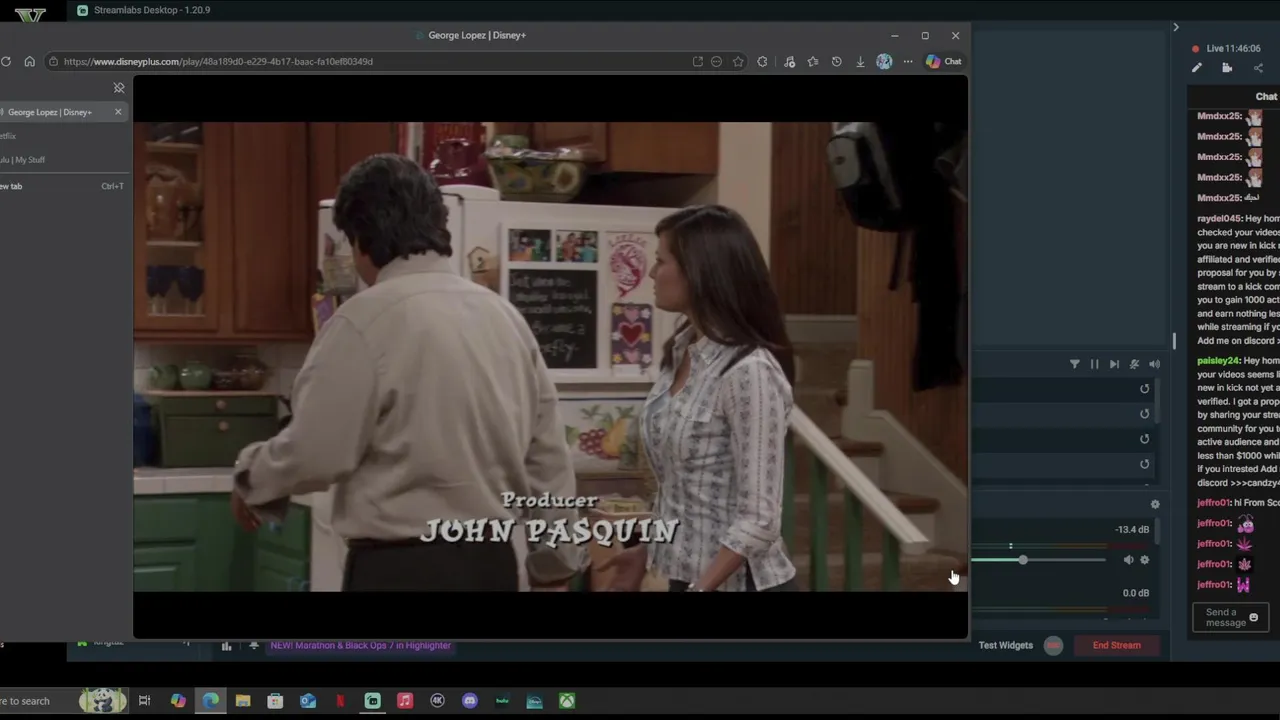Open the Marathon & Black Ops 7 Highlighter notice
Viewport: 1280px width, 720px height.
click(x=361, y=646)
